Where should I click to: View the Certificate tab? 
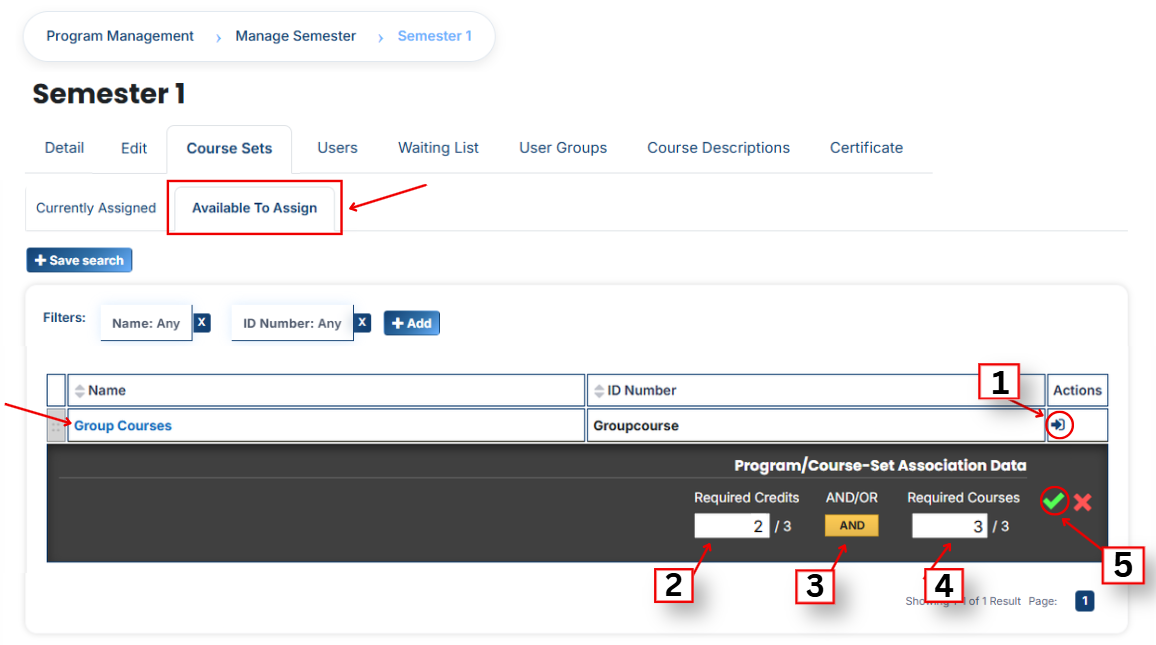point(866,148)
